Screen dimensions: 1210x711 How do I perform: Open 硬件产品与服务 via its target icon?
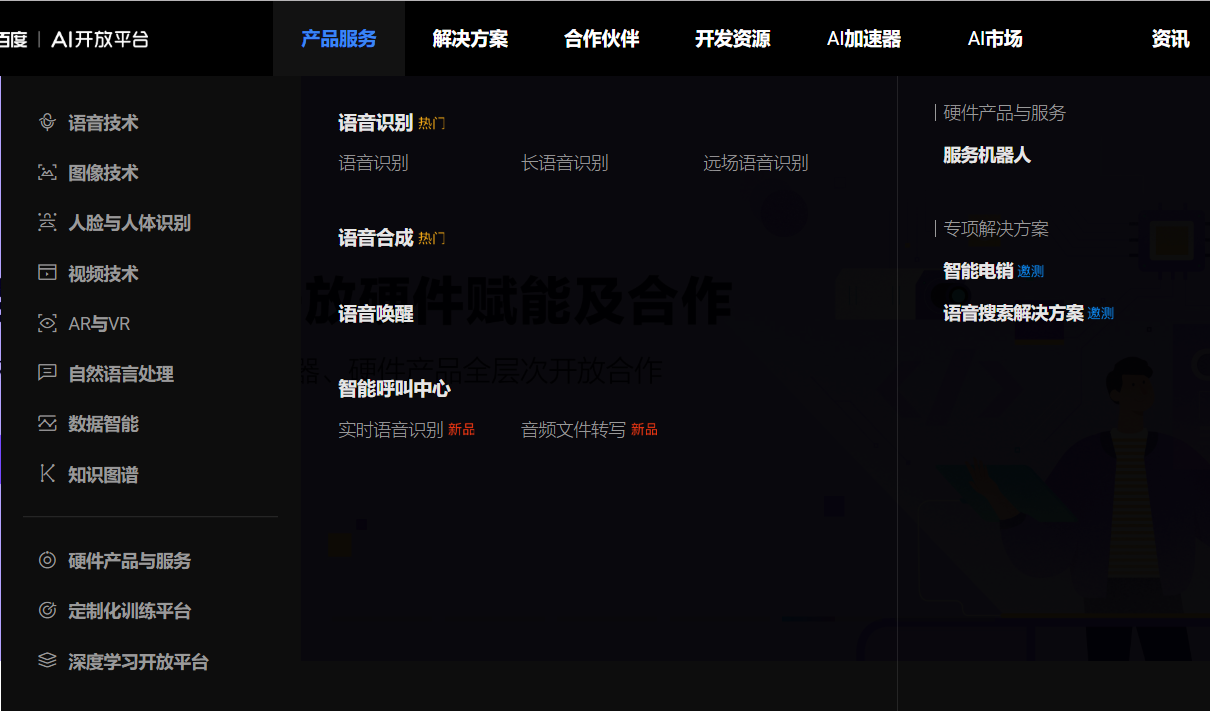click(x=46, y=560)
